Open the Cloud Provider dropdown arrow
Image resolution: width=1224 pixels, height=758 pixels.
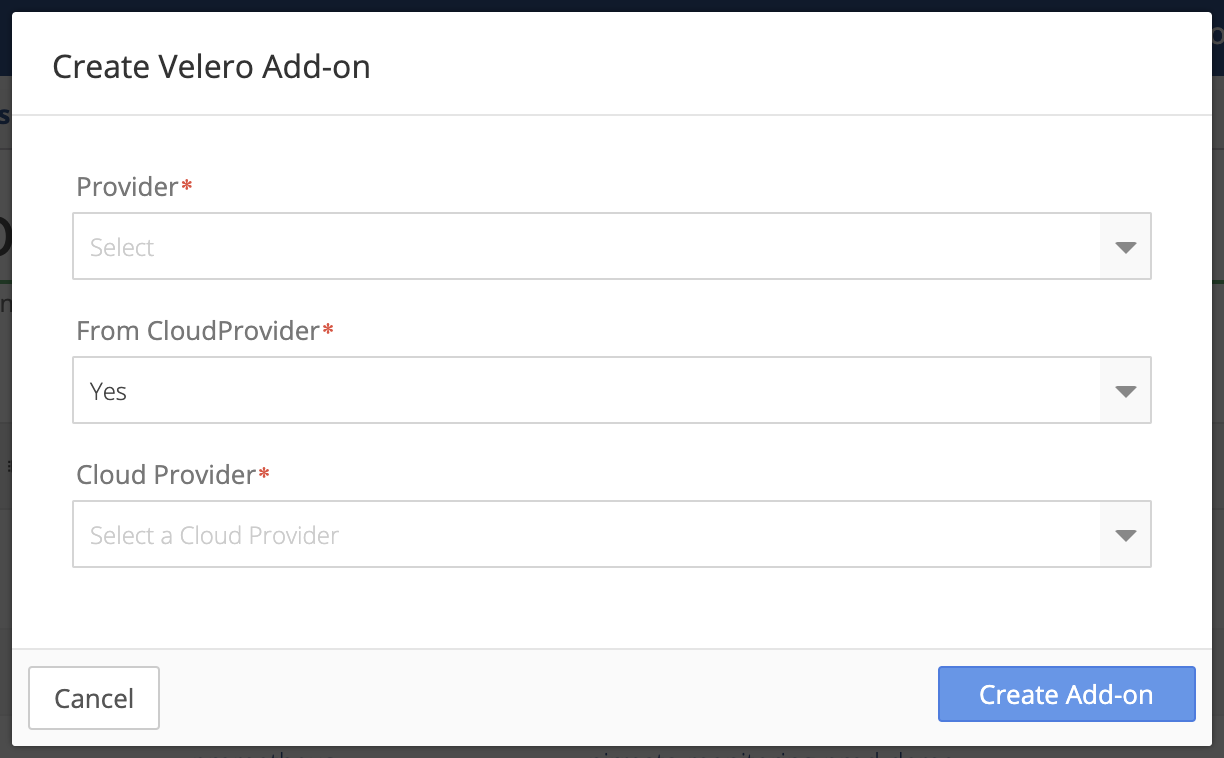pos(1125,535)
